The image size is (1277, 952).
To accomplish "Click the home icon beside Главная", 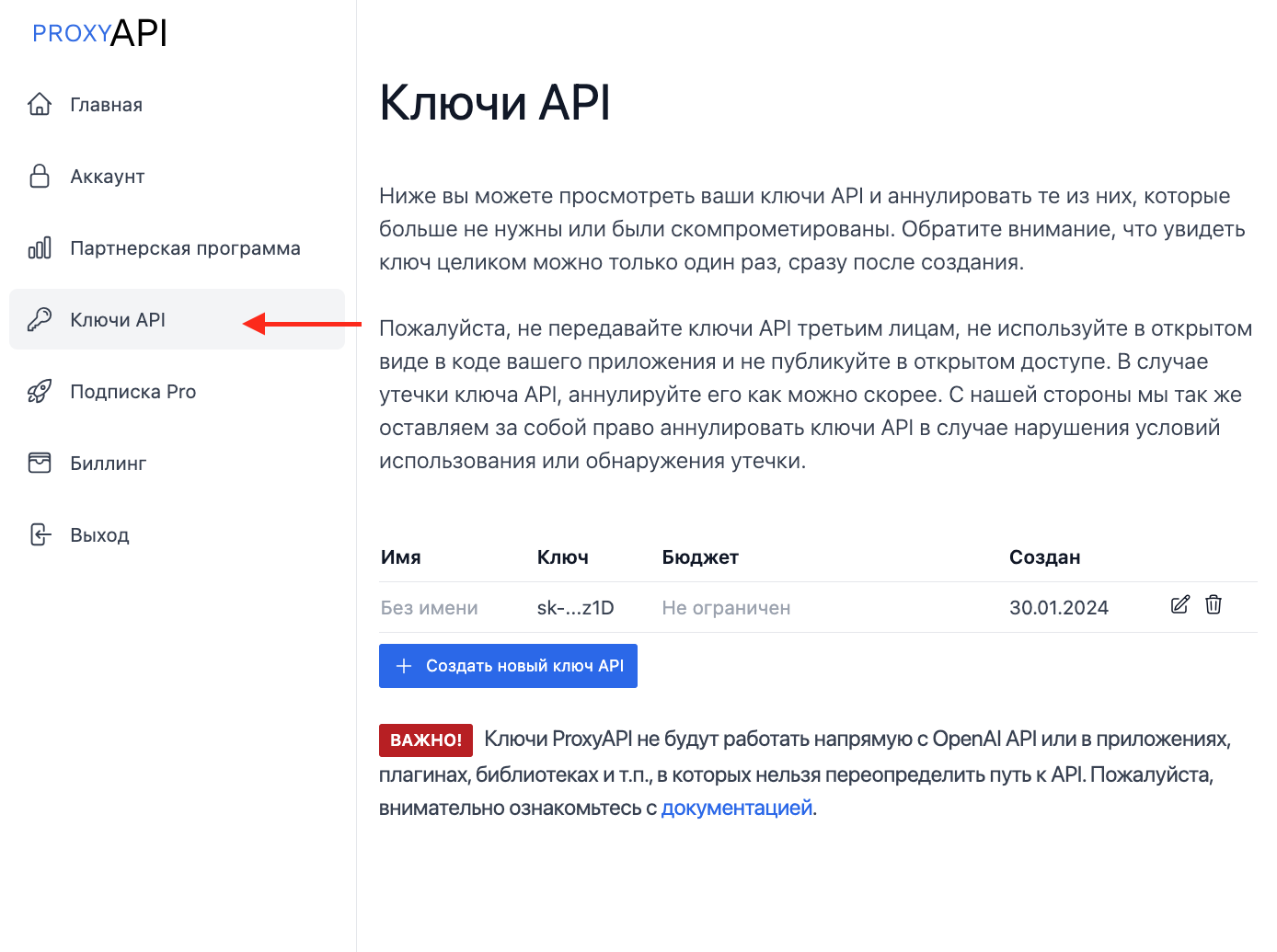I will [x=40, y=104].
